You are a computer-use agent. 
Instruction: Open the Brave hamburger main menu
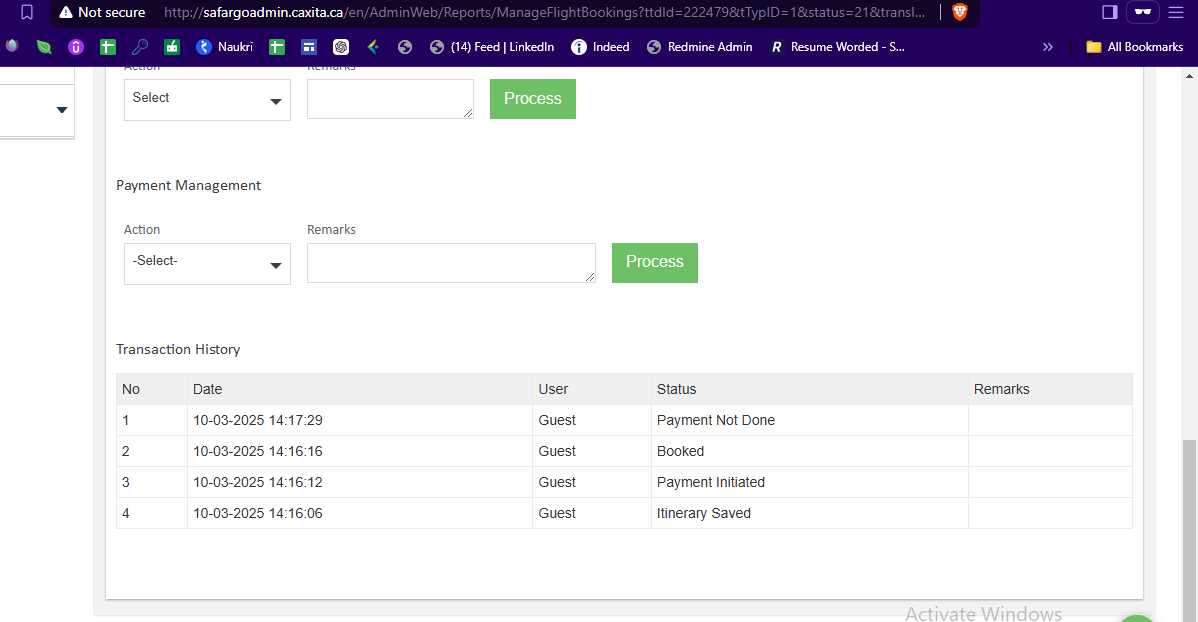(1176, 12)
